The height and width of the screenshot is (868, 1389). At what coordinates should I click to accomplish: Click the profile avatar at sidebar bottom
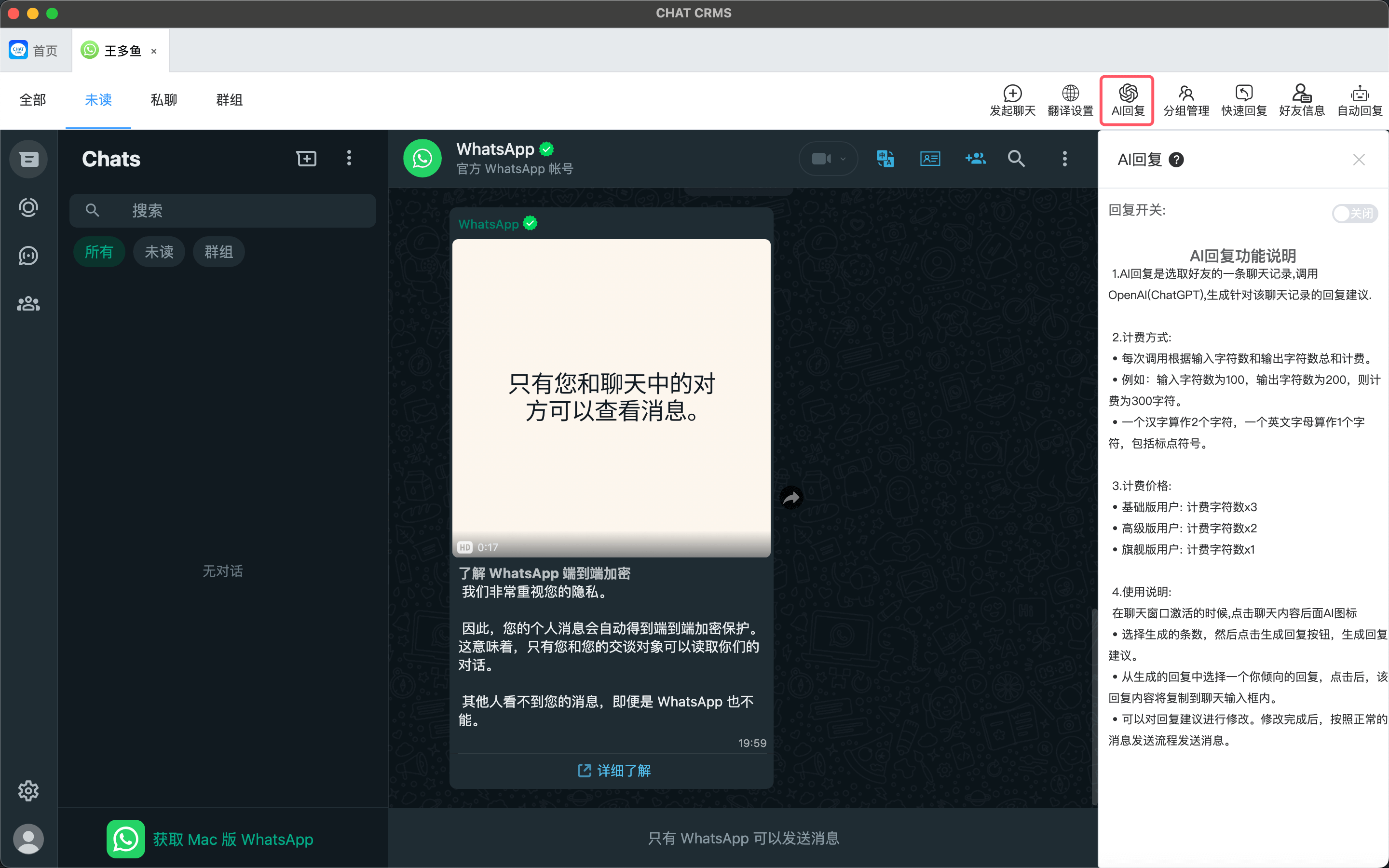29,839
